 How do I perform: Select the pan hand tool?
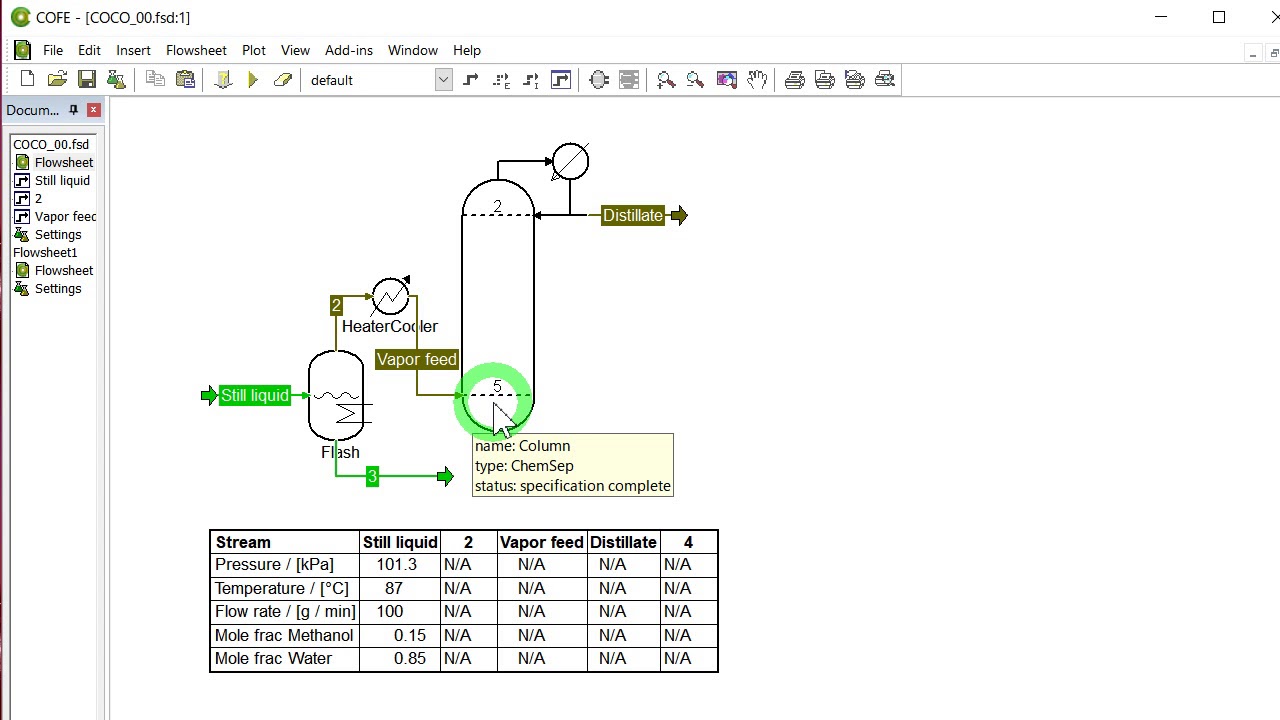click(x=757, y=80)
